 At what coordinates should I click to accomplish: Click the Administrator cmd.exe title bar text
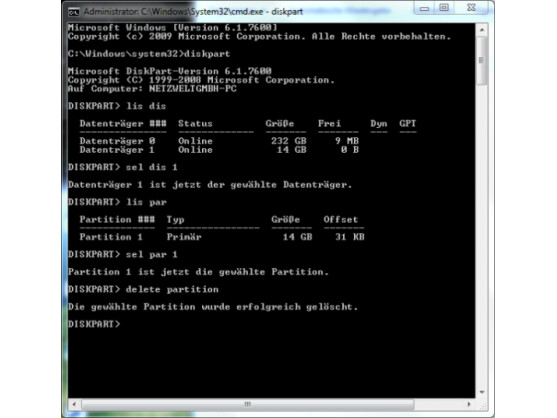(193, 12)
